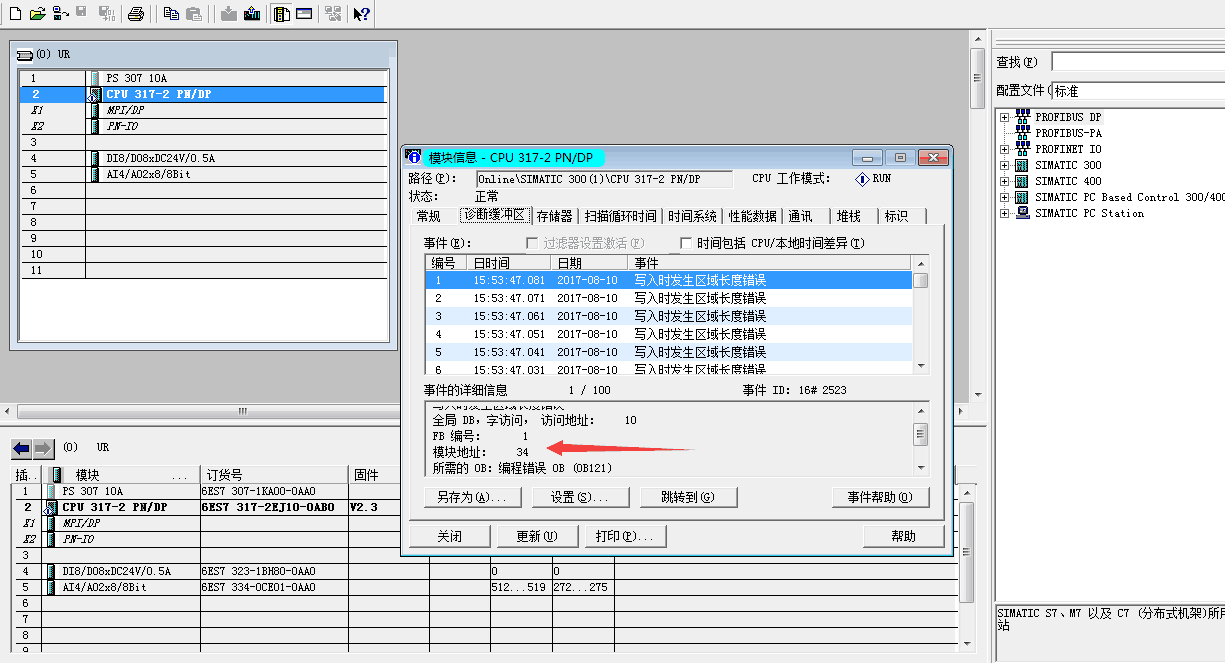The height and width of the screenshot is (663, 1225).
Task: Click the rack view horizontal scrollbar
Action: [244, 412]
